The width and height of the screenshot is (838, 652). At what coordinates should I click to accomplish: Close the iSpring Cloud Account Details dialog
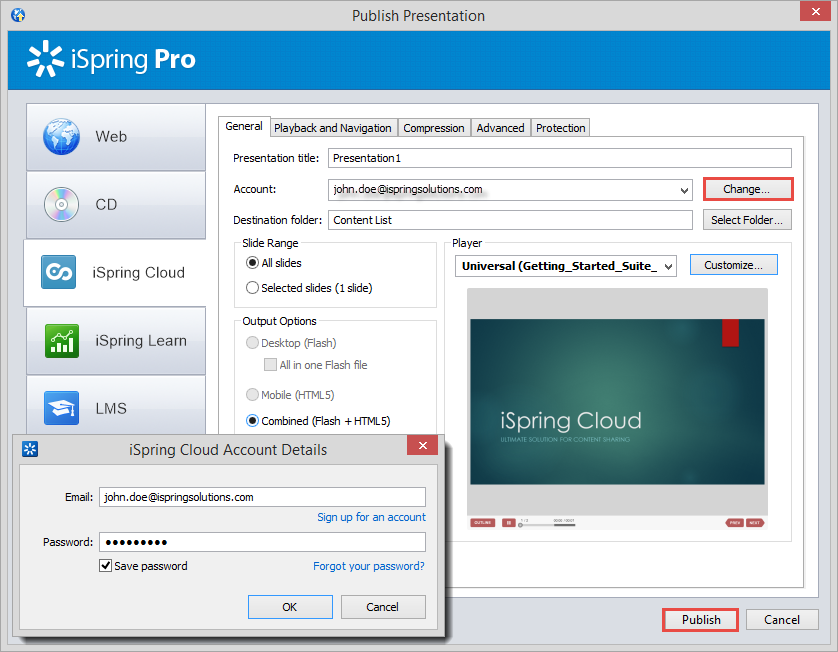pos(422,445)
